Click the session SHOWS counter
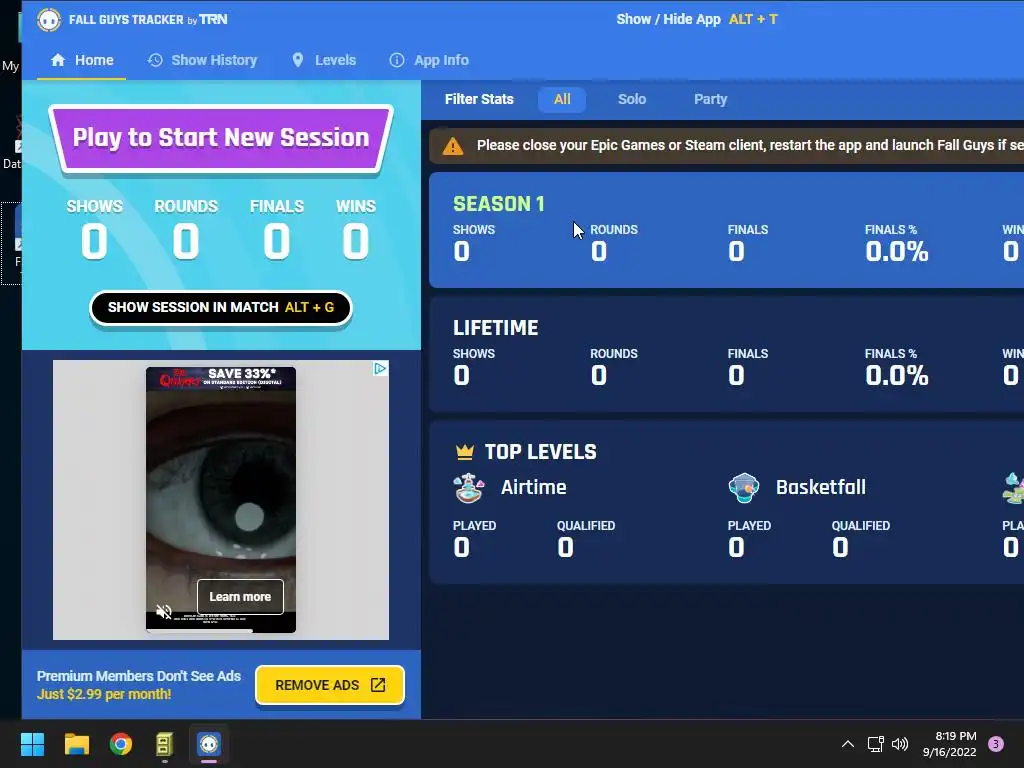 (94, 241)
